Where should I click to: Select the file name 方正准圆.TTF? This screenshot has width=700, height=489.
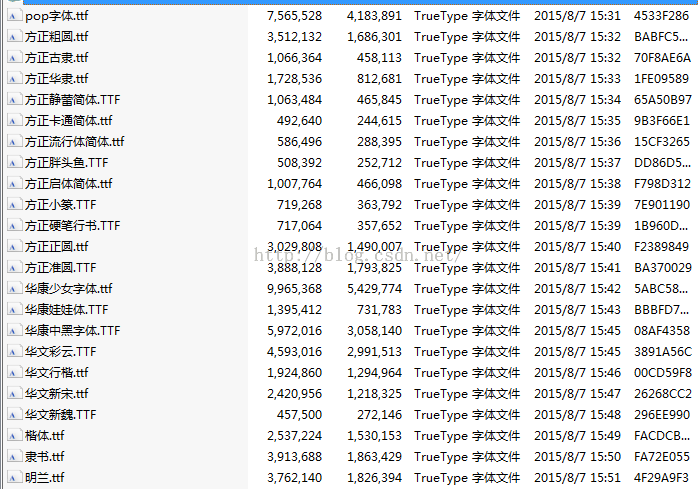(x=61, y=267)
